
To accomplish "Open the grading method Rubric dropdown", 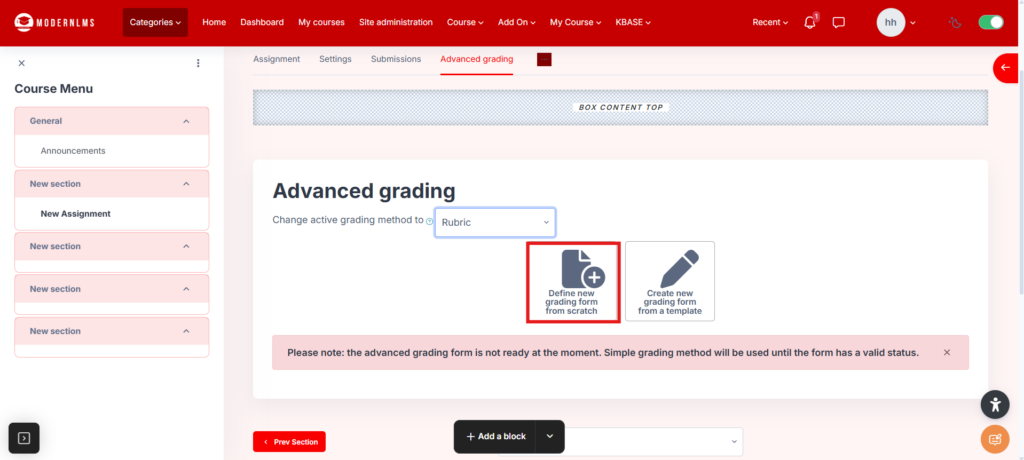I will click(x=495, y=222).
